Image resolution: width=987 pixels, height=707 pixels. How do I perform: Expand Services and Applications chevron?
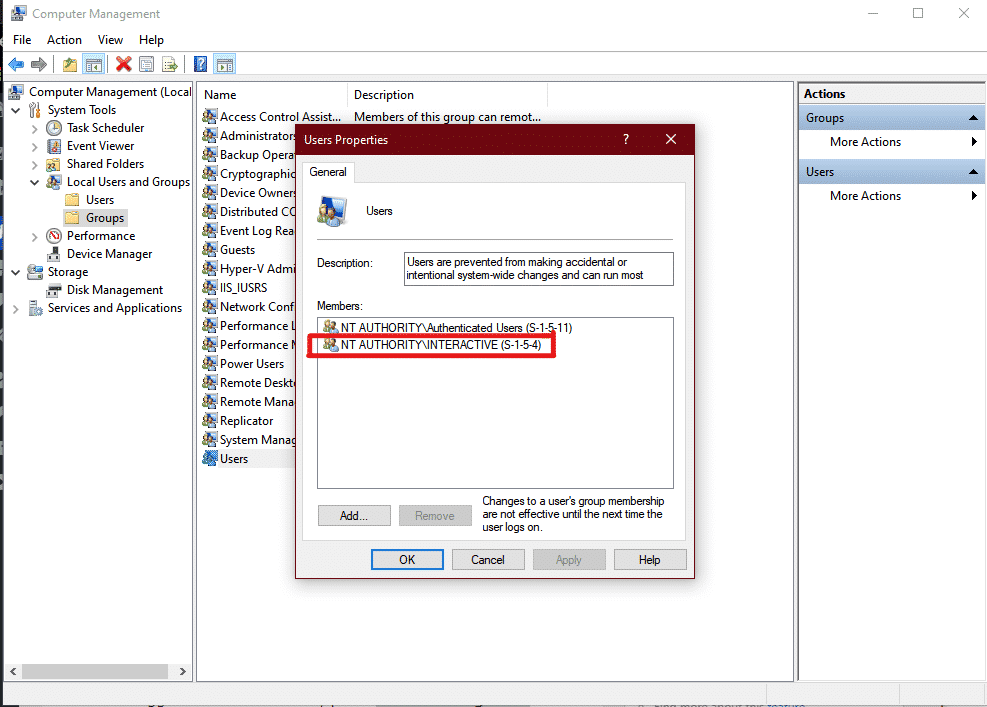(x=16, y=309)
